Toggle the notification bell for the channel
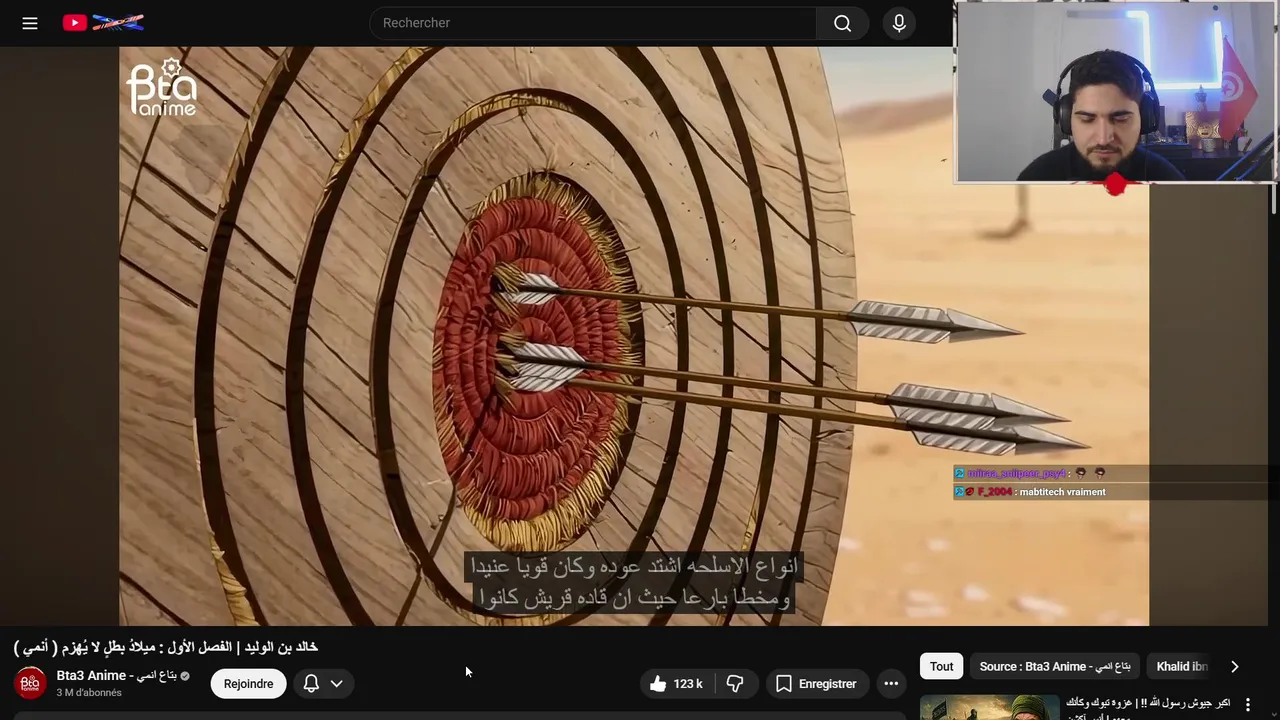Viewport: 1280px width, 720px height. tap(311, 684)
